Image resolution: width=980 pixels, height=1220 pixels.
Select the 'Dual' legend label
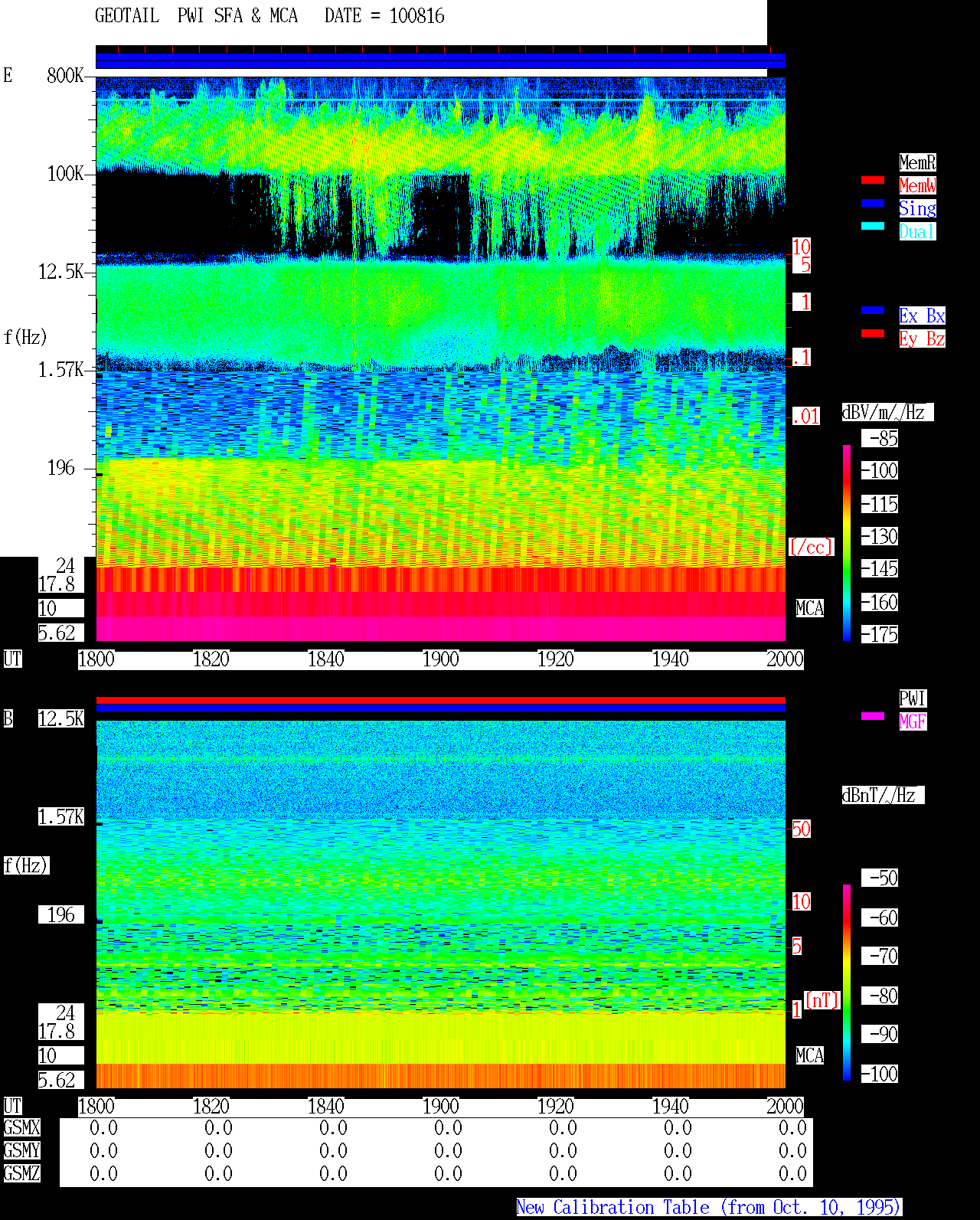click(917, 231)
